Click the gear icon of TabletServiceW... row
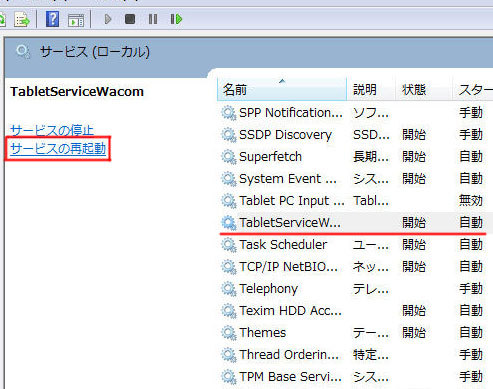 (229, 223)
